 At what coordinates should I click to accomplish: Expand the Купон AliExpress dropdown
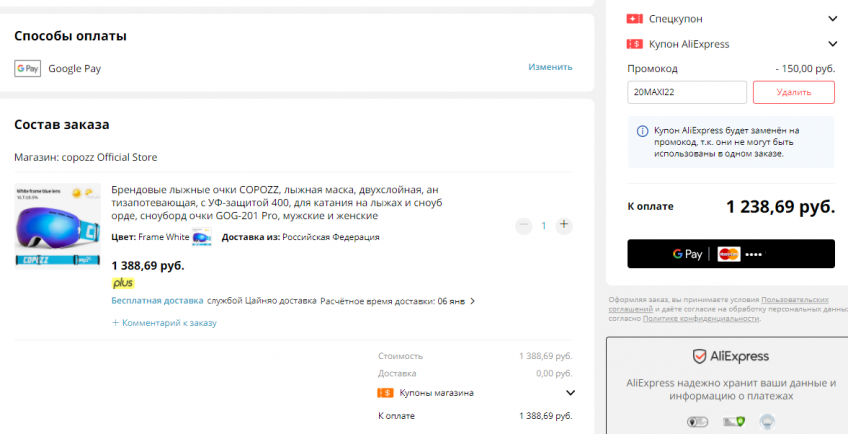pos(832,44)
